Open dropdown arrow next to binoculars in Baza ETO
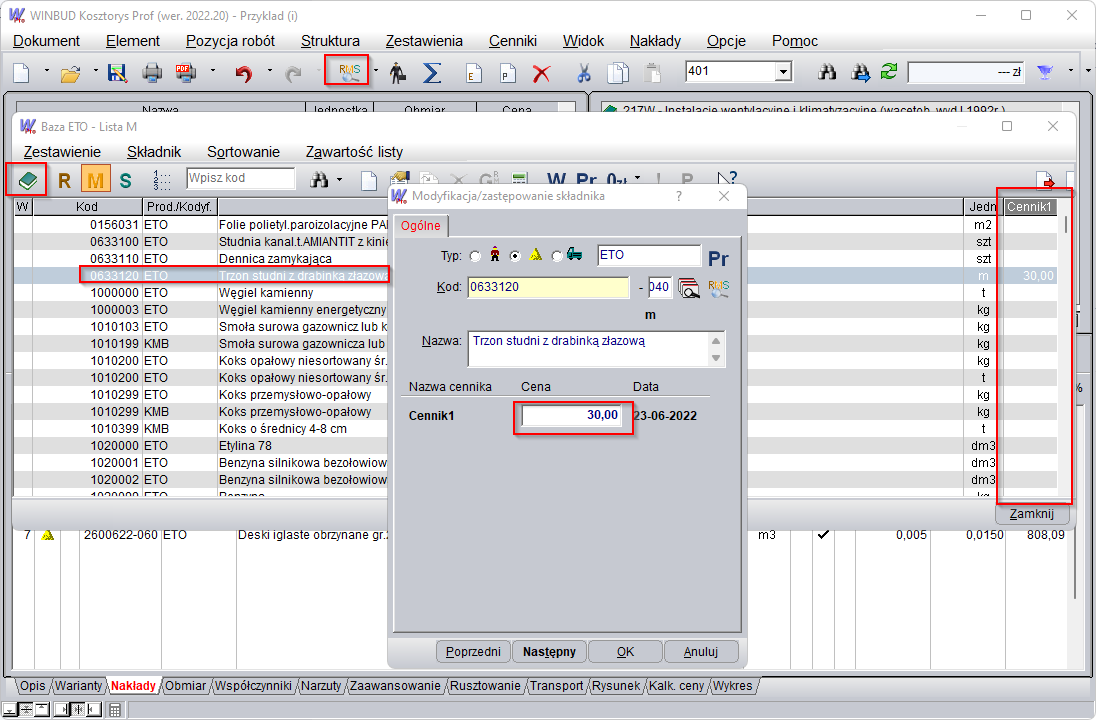This screenshot has width=1096, height=720. 340,180
